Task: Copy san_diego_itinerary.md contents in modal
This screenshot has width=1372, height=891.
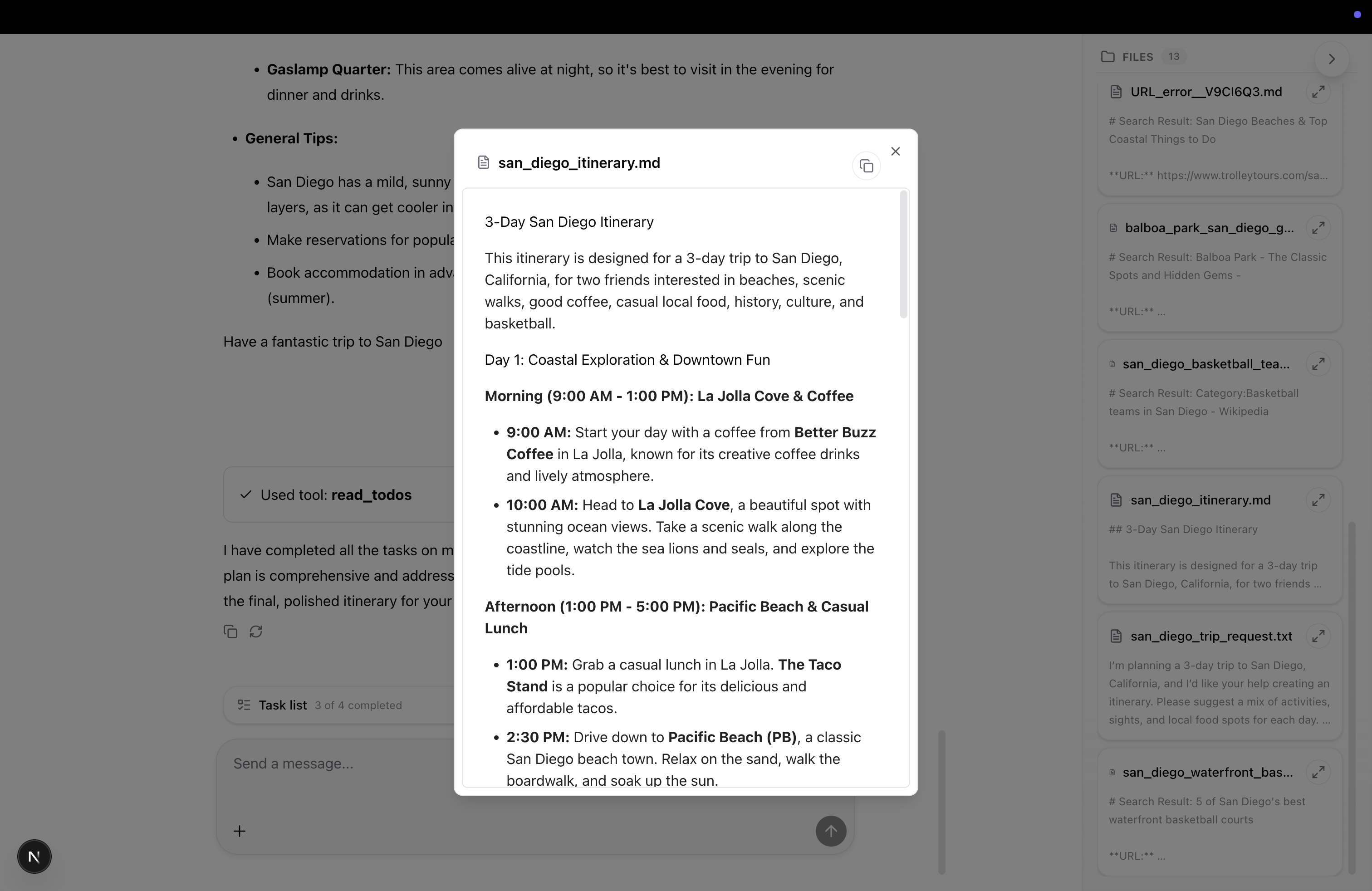Action: [x=866, y=166]
